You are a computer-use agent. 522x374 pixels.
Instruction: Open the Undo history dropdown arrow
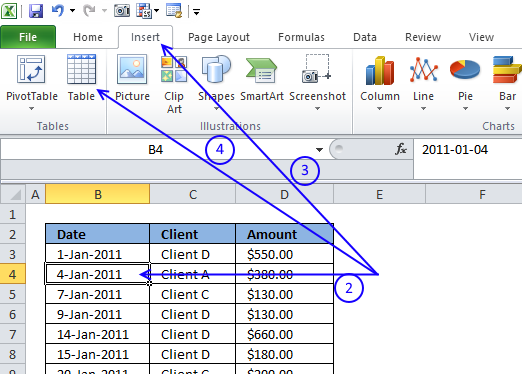click(x=72, y=11)
